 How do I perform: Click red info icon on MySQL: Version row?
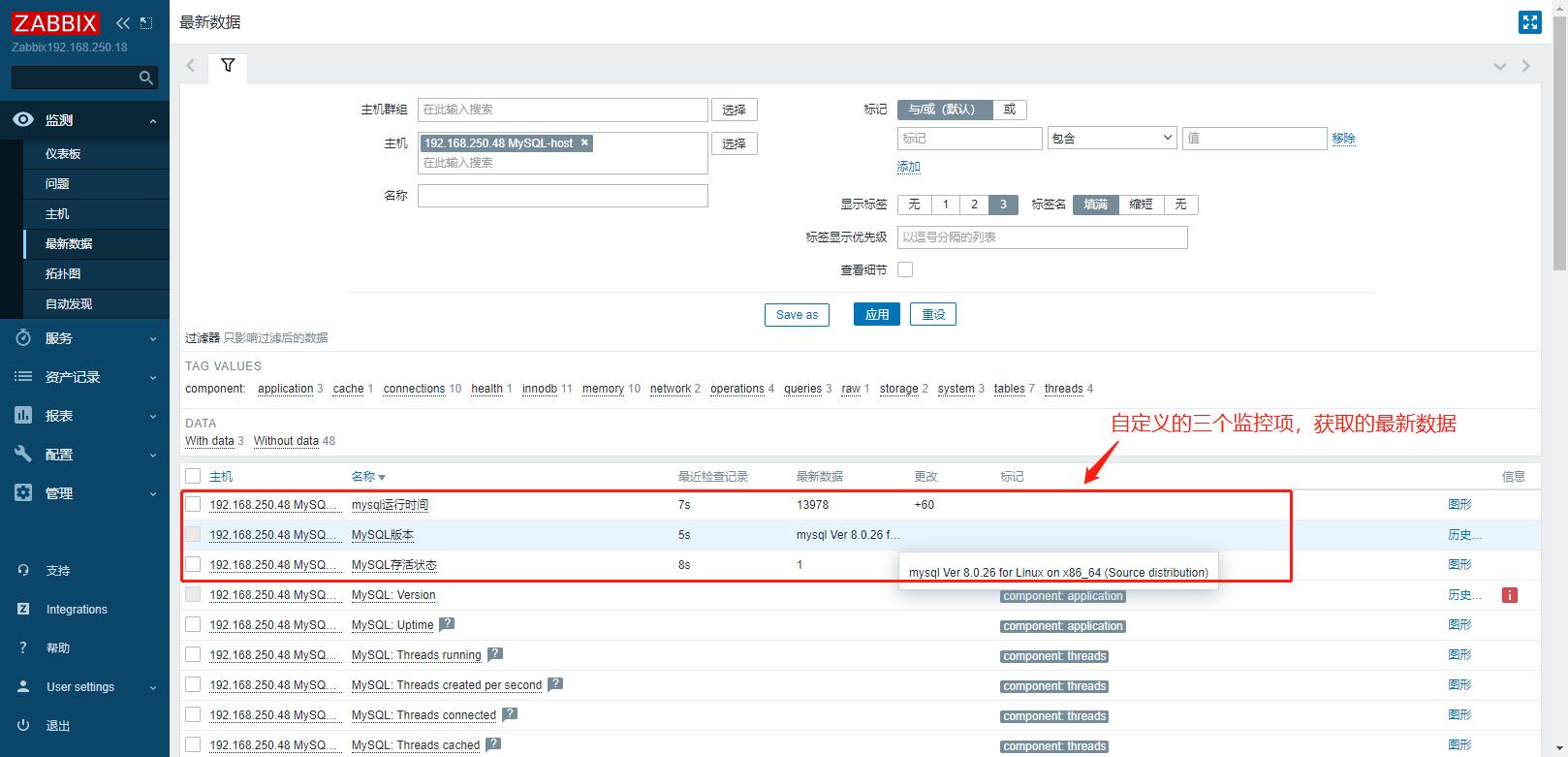pos(1509,595)
